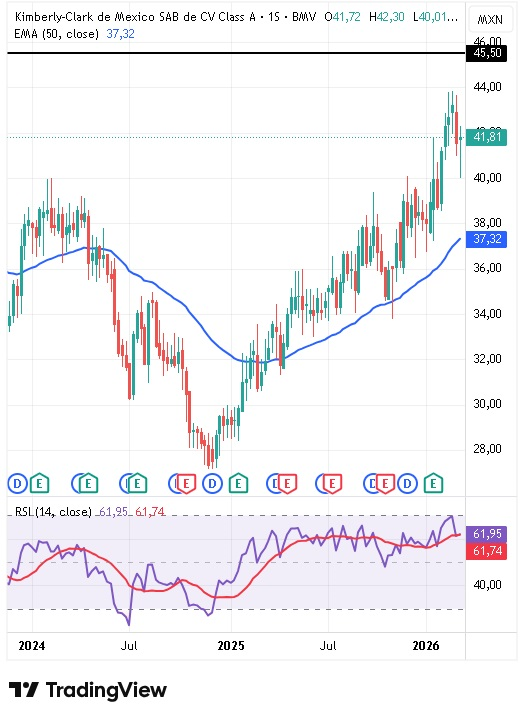Click the H42,30 high value in header

(x=387, y=17)
